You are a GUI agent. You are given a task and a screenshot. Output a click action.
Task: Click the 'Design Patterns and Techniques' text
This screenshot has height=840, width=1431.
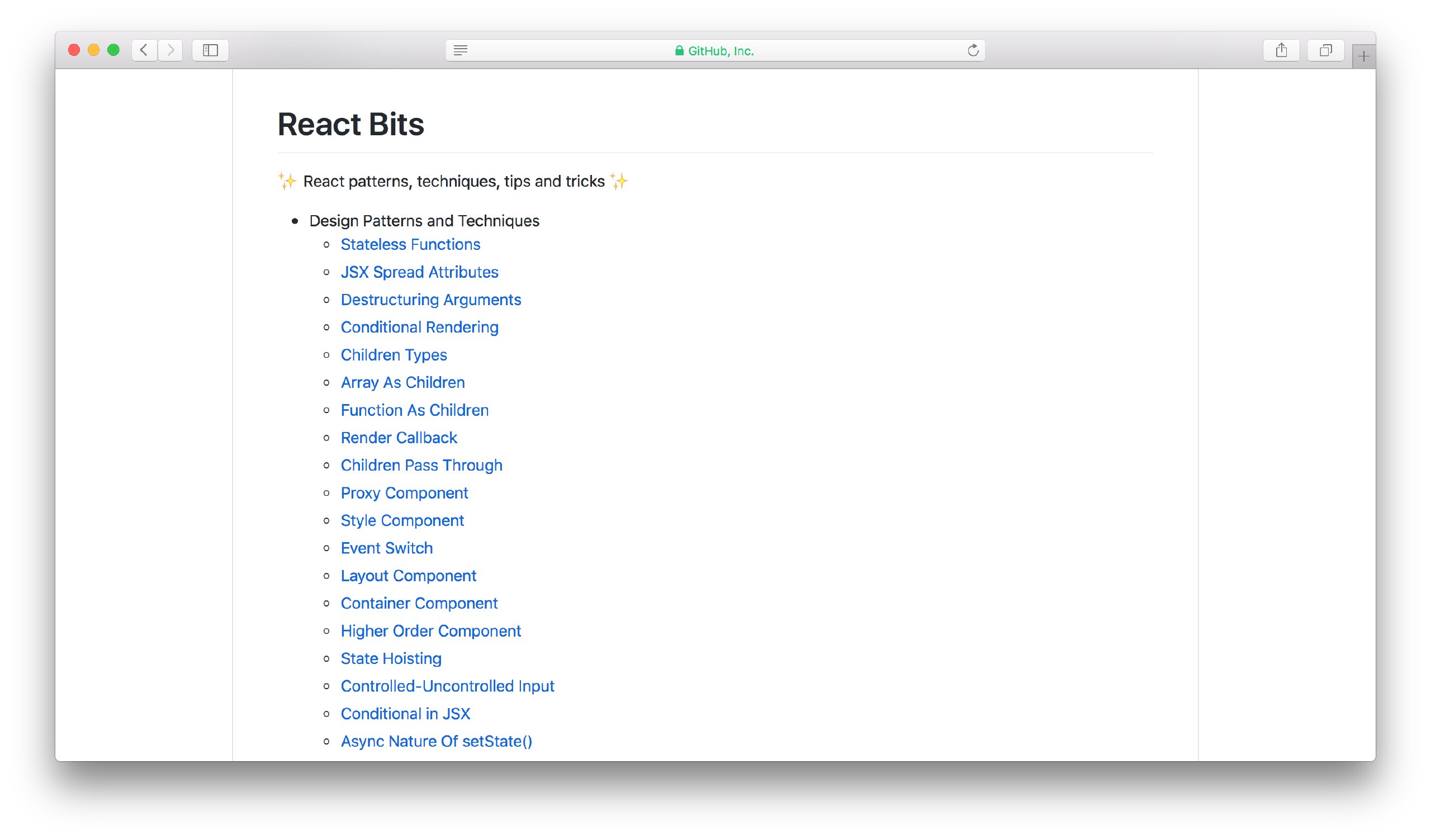coord(424,221)
